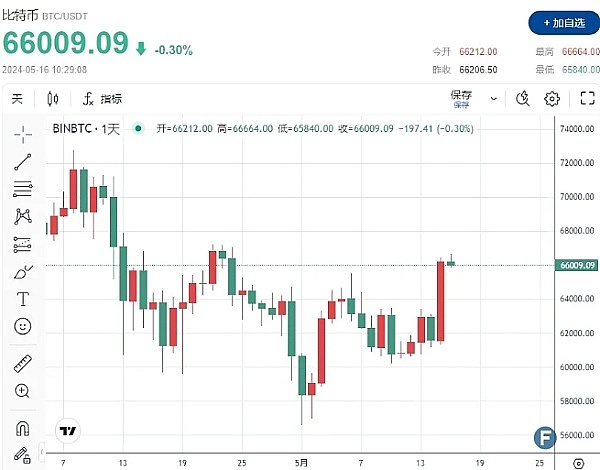Toggle lock all drawings
This screenshot has height=470, width=600.
(x=22, y=455)
